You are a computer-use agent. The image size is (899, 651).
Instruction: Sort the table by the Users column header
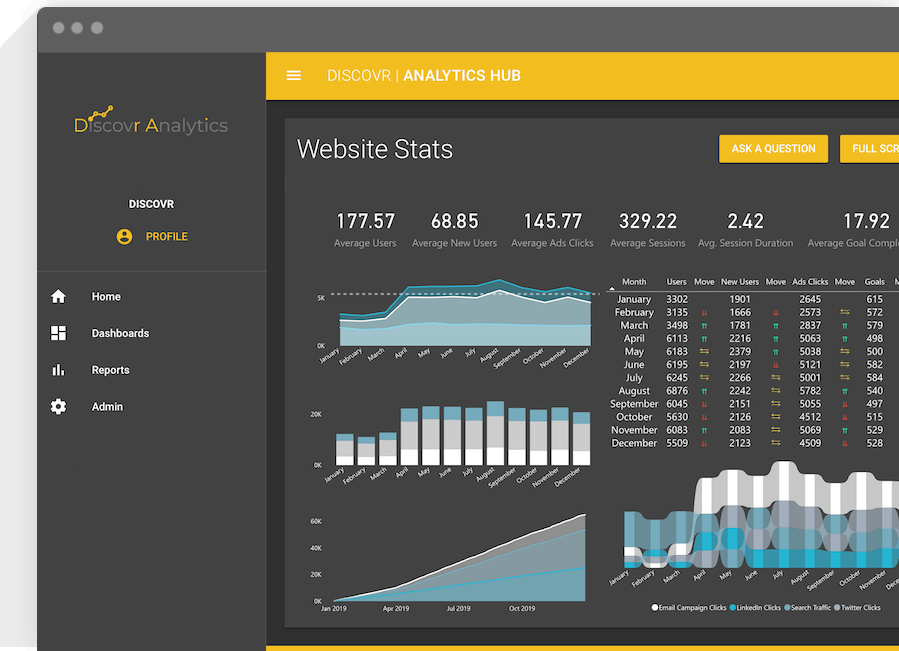pyautogui.click(x=676, y=281)
